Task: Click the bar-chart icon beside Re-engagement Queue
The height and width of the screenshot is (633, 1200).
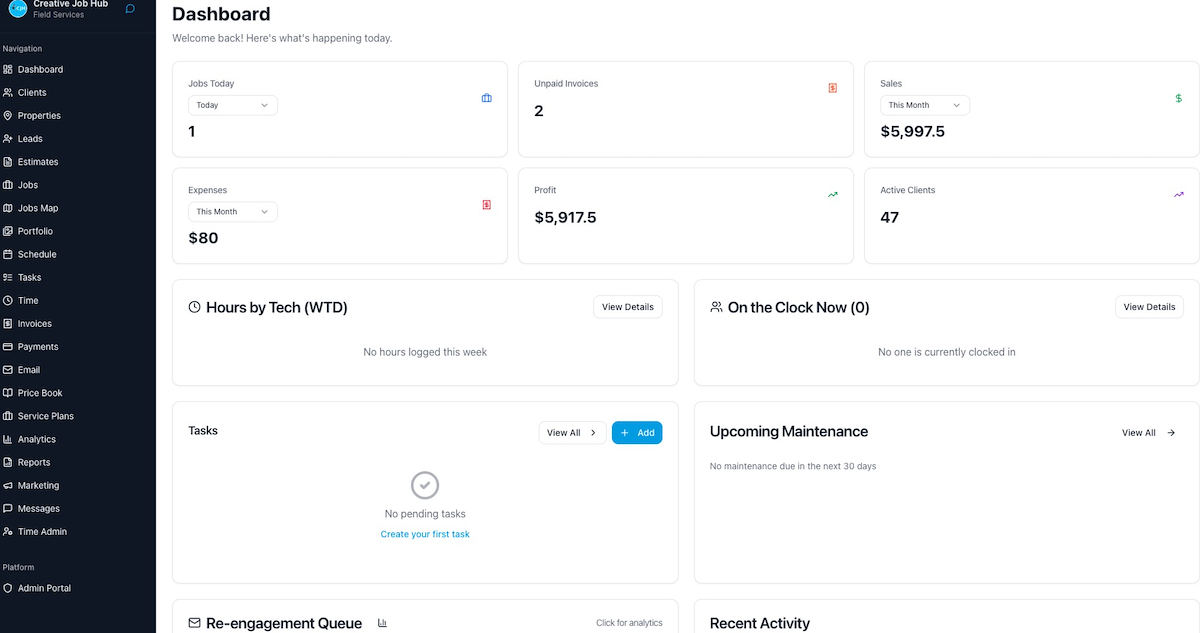Action: [382, 622]
